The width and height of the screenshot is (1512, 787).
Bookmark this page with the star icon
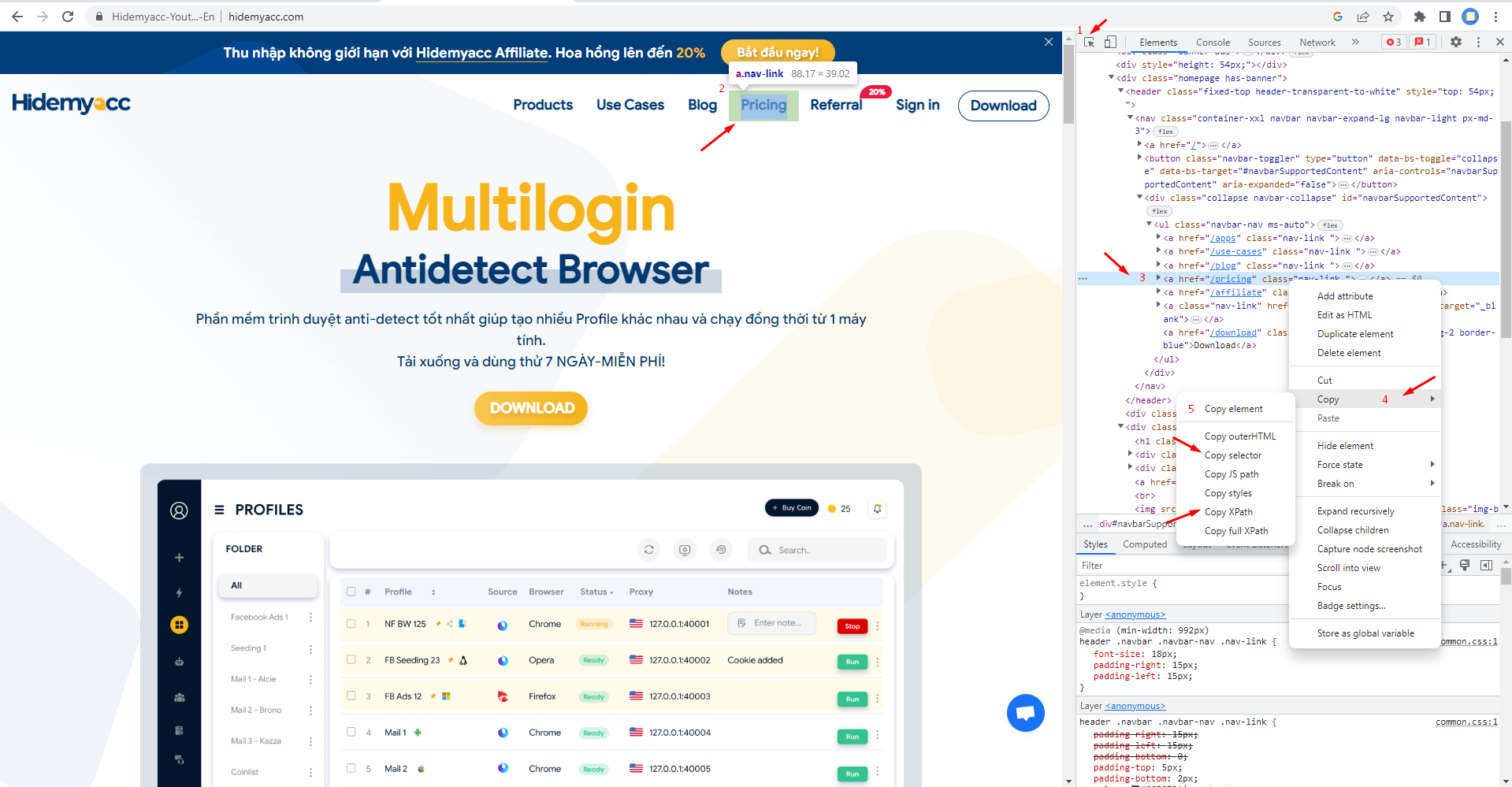point(1388,17)
